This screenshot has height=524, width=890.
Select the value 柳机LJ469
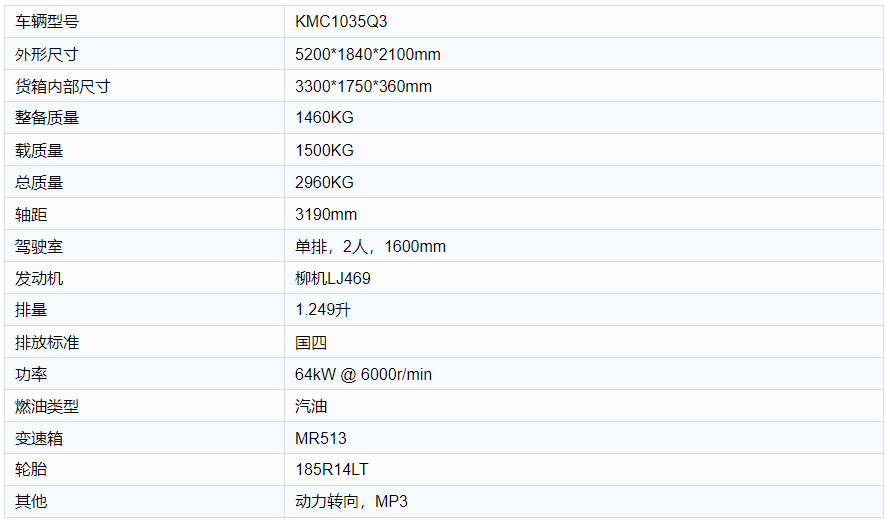click(x=333, y=278)
